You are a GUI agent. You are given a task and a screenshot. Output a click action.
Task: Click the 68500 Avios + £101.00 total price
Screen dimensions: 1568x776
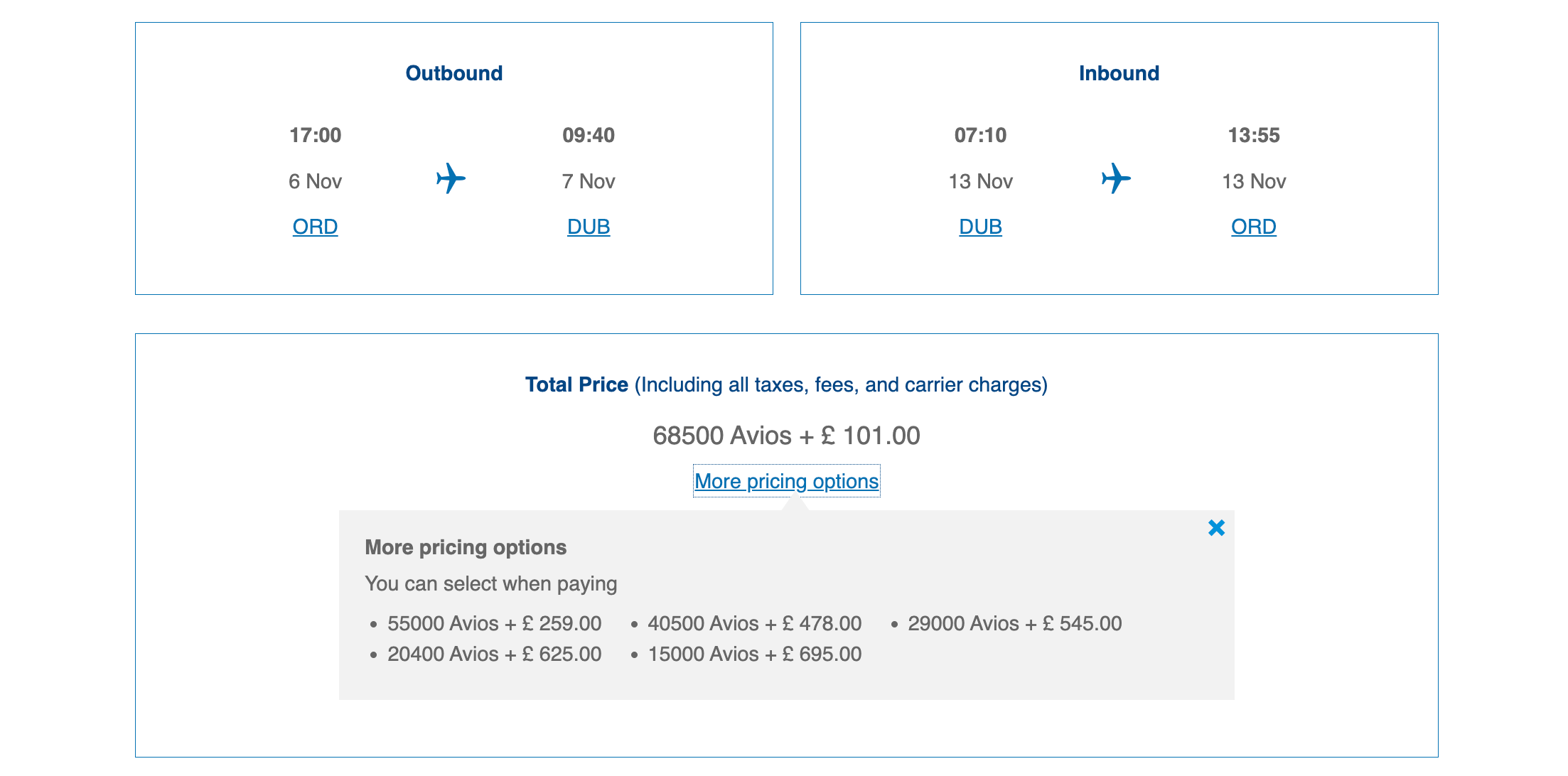coord(786,436)
